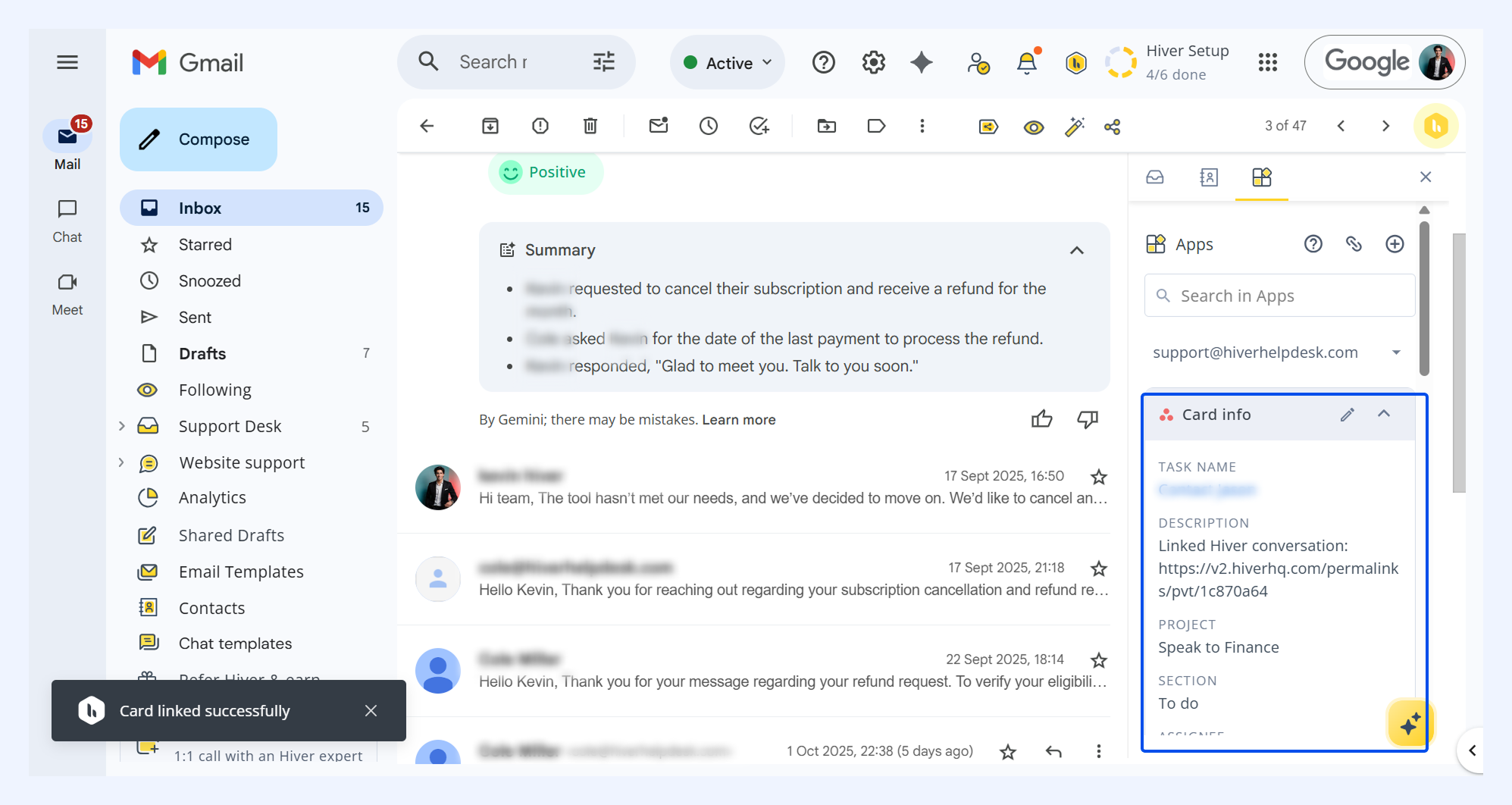Viewport: 1512px width, 805px height.
Task: Go back to the inbox list
Action: point(427,126)
